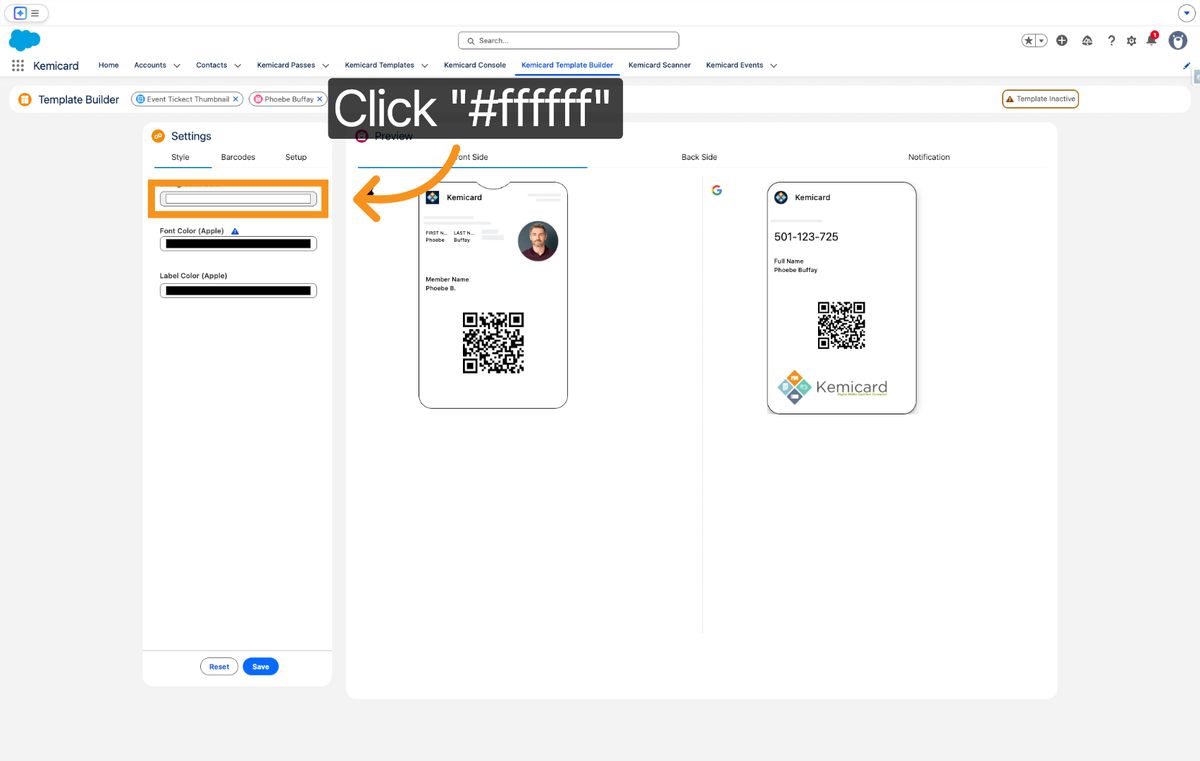
Task: Click the Kemicard logo on Google pass
Action: pos(781,197)
